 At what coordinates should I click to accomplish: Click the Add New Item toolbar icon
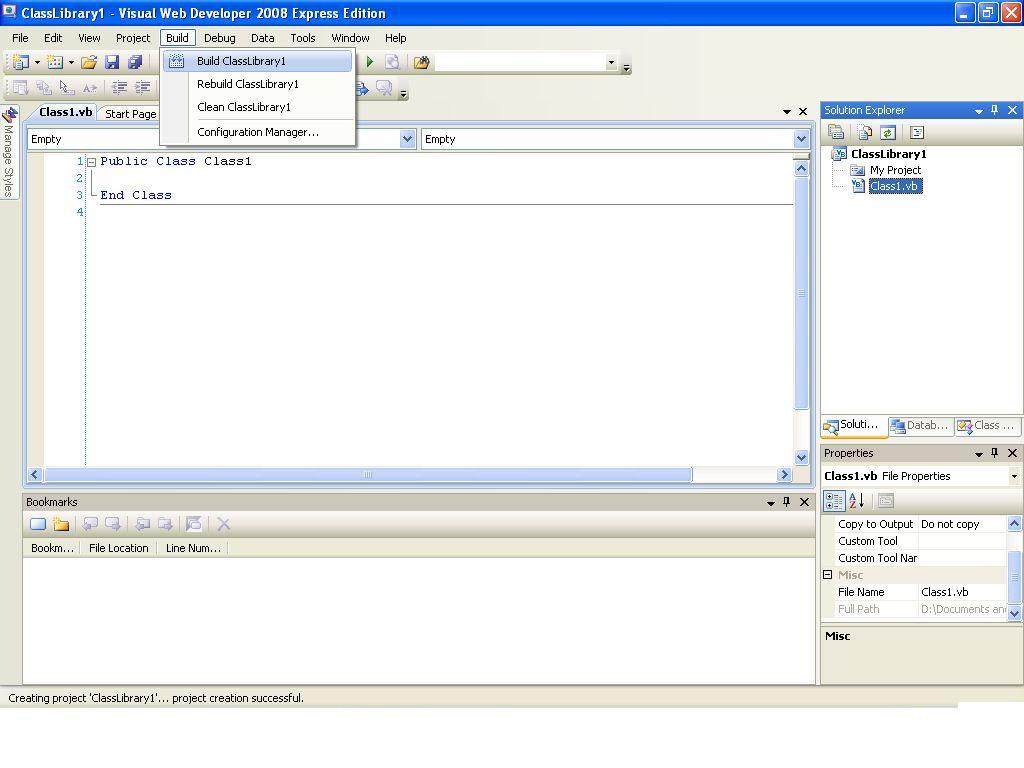click(x=55, y=62)
